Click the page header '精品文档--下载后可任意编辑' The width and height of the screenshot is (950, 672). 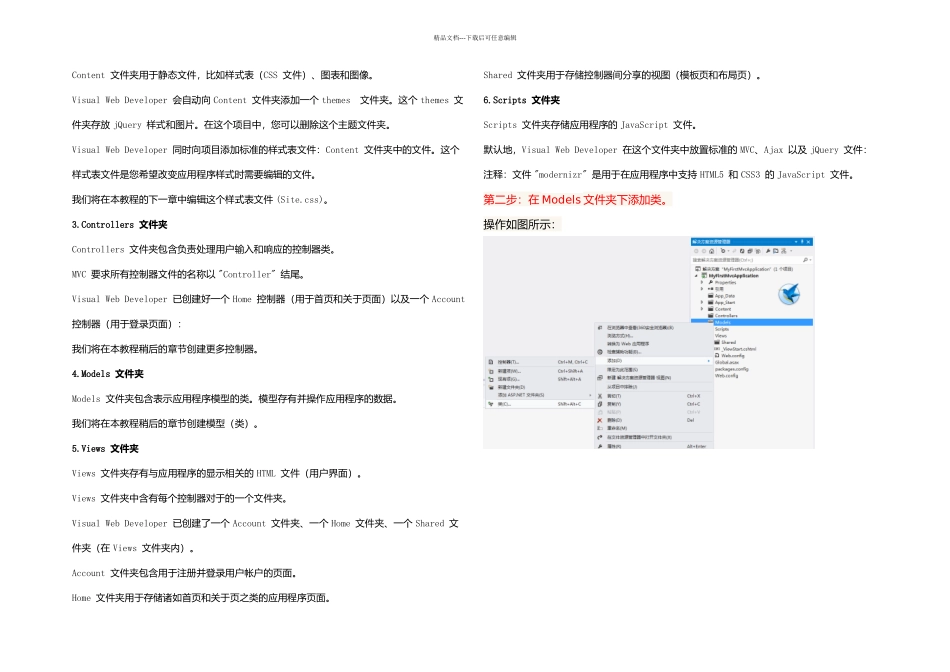(x=475, y=38)
